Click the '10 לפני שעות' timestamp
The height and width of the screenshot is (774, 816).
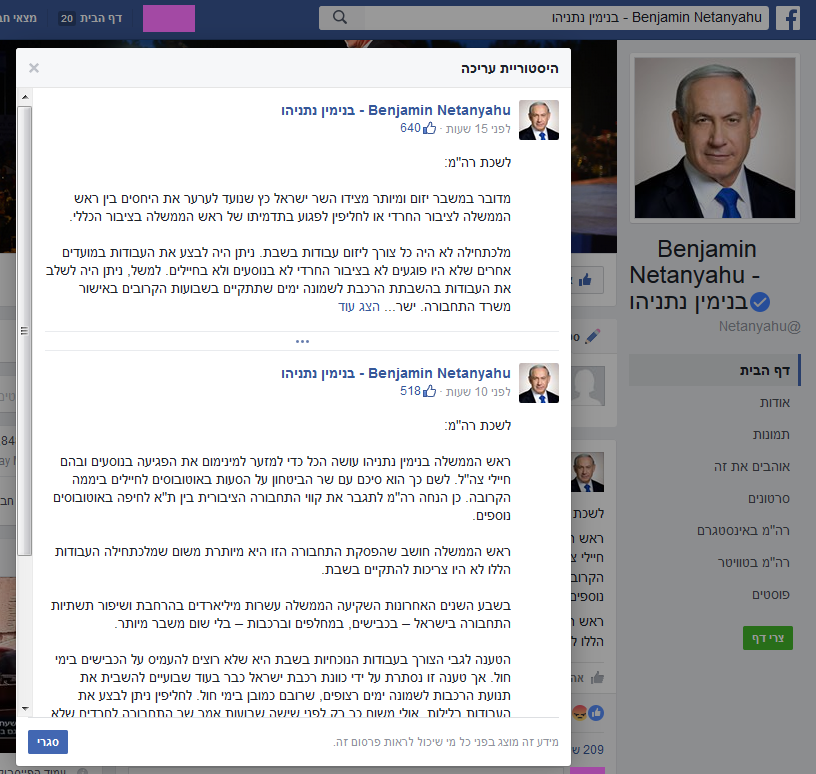[x=478, y=391]
